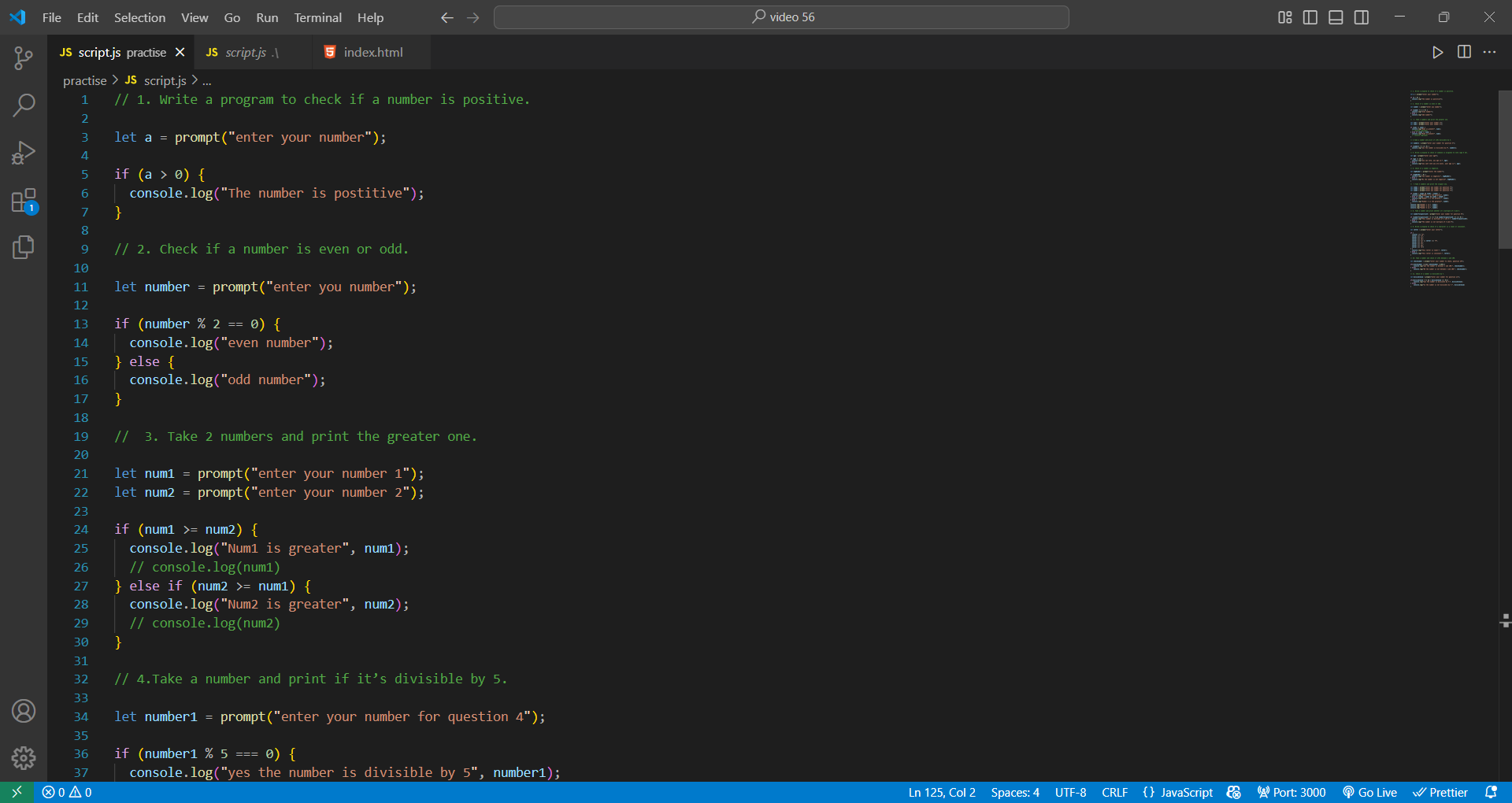This screenshot has width=1512, height=803.
Task: Open the Accounts menu
Action: tap(24, 711)
